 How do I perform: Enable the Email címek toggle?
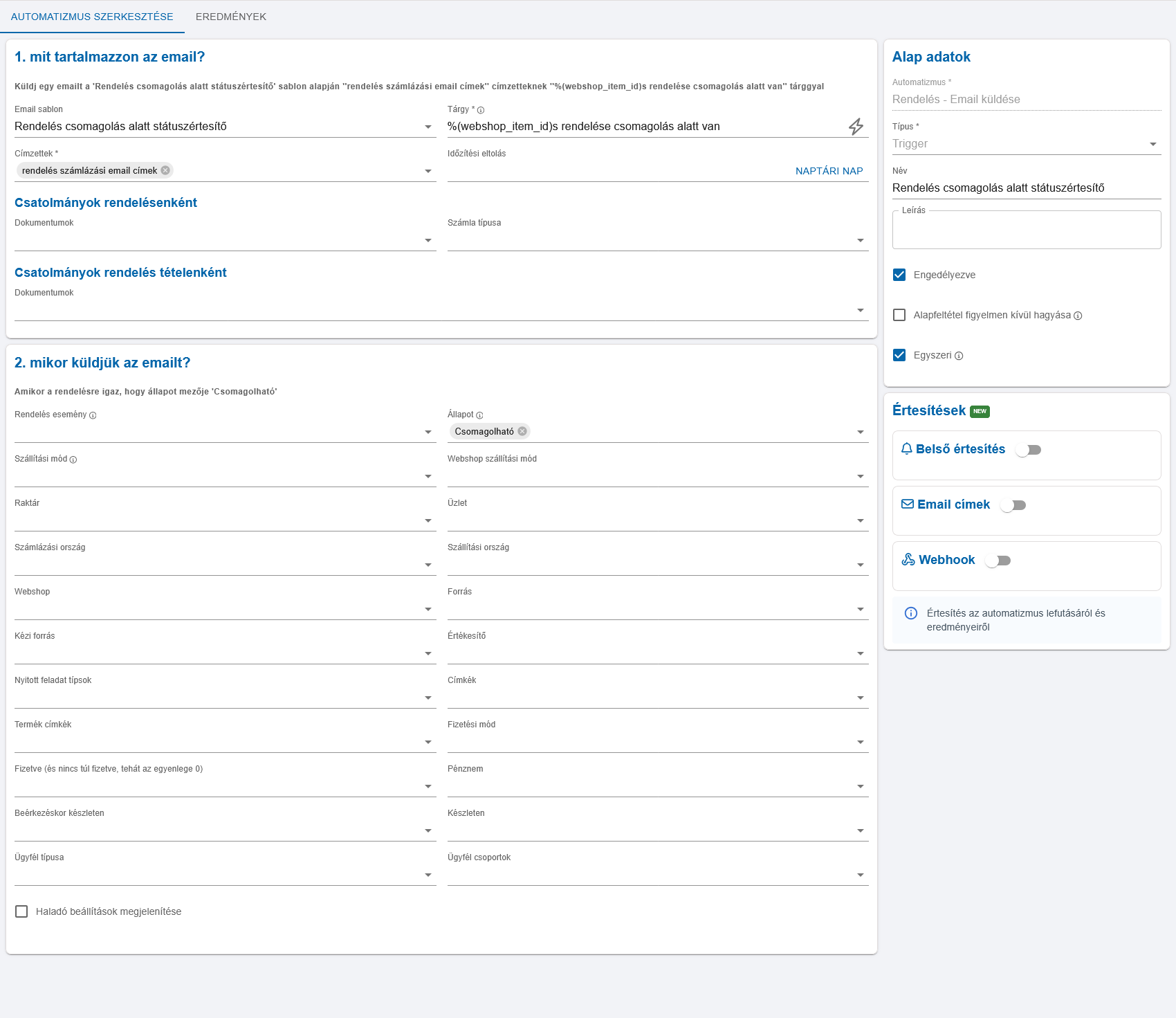[x=1013, y=505]
